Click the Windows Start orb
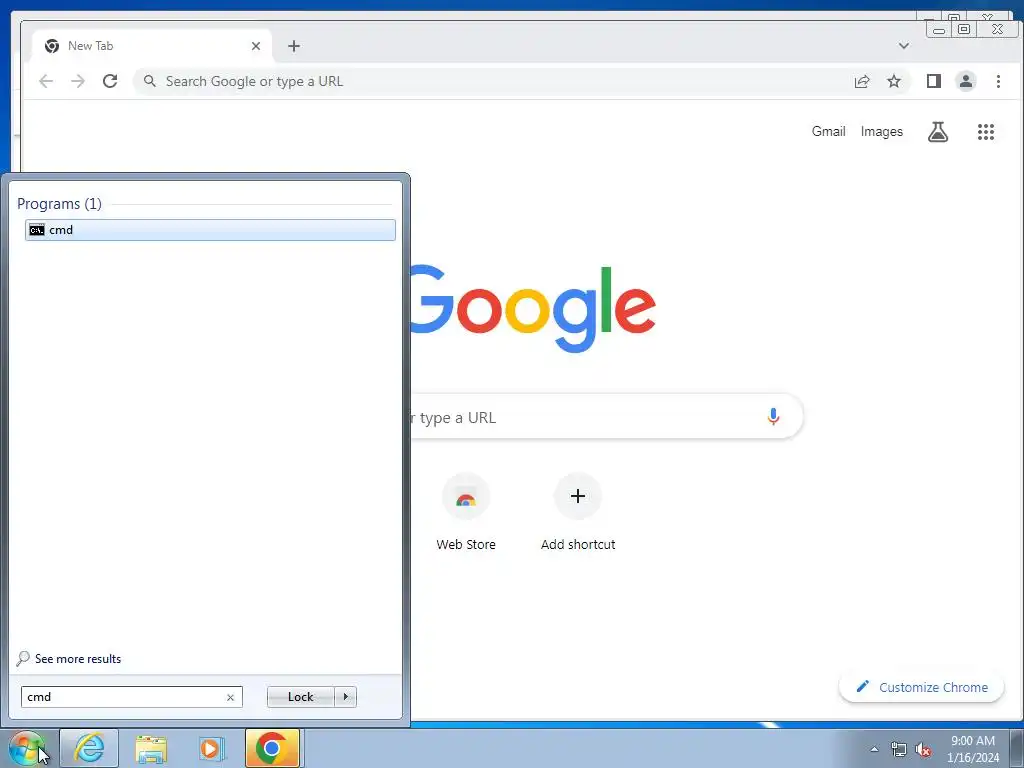The height and width of the screenshot is (768, 1024). tap(26, 748)
